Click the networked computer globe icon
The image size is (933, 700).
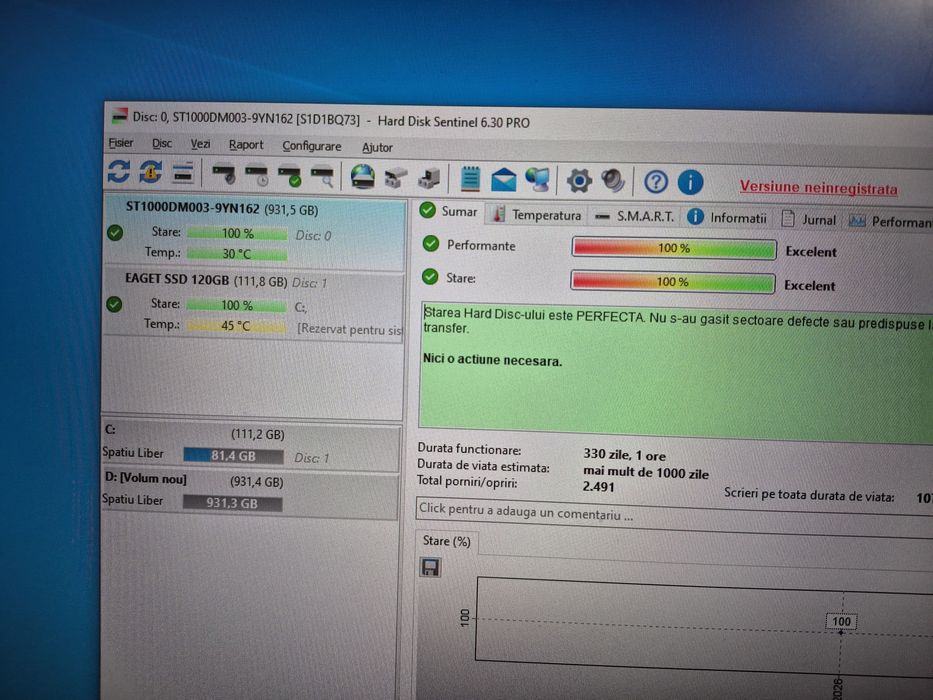[538, 180]
